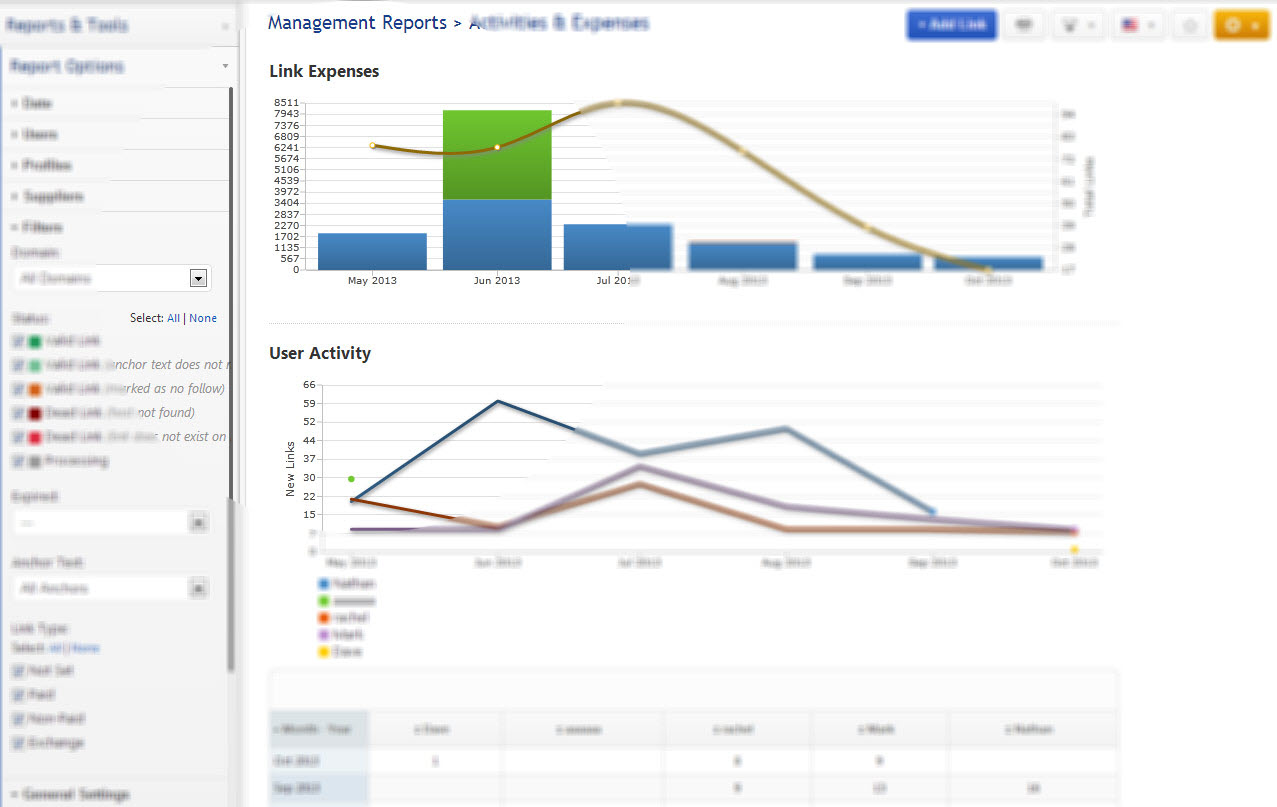
Task: Click the Rachel orange legend marker
Action: [324, 618]
